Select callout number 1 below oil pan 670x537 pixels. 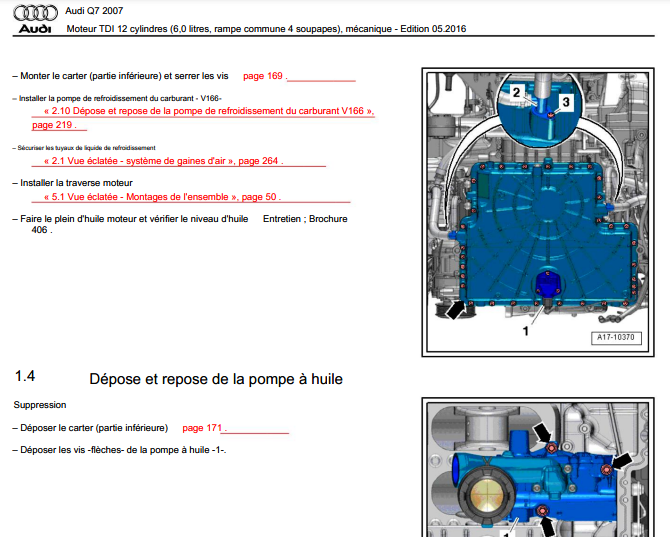[525, 332]
